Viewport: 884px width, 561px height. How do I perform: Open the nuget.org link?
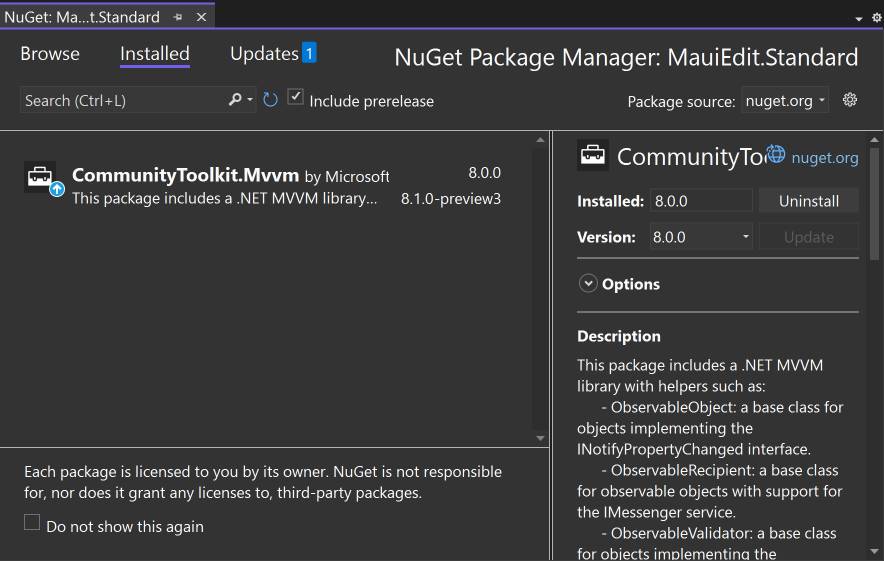pyautogui.click(x=824, y=157)
